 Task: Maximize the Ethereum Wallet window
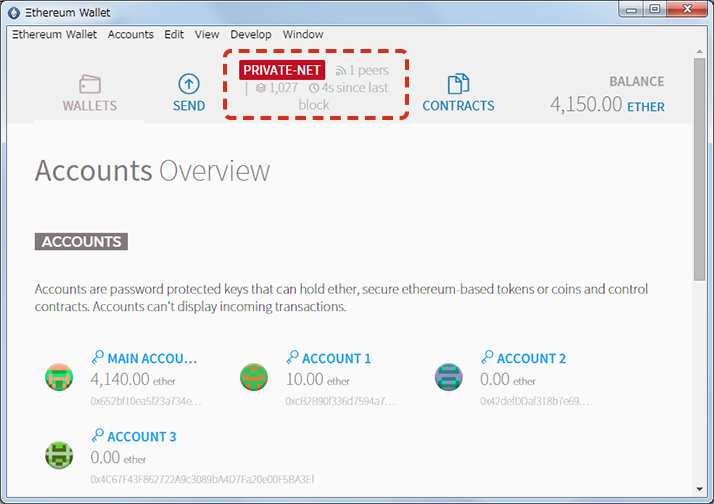click(x=655, y=10)
